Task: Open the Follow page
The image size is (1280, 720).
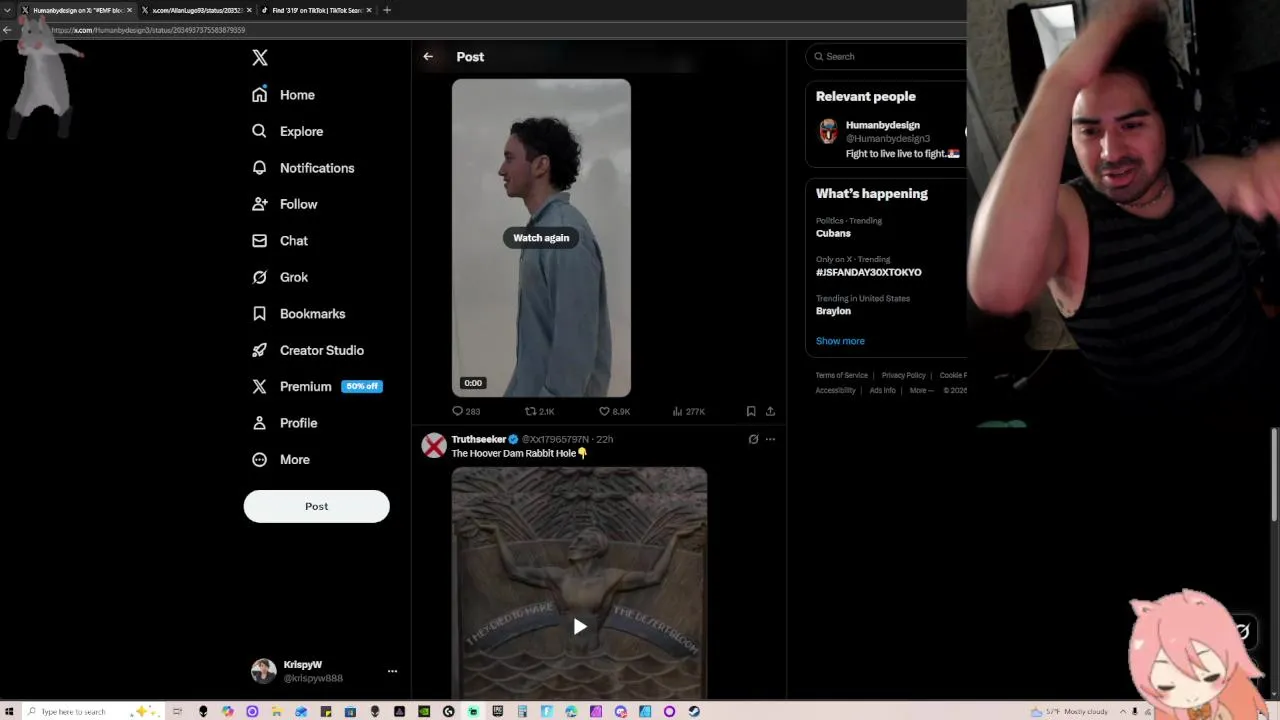Action: point(285,204)
